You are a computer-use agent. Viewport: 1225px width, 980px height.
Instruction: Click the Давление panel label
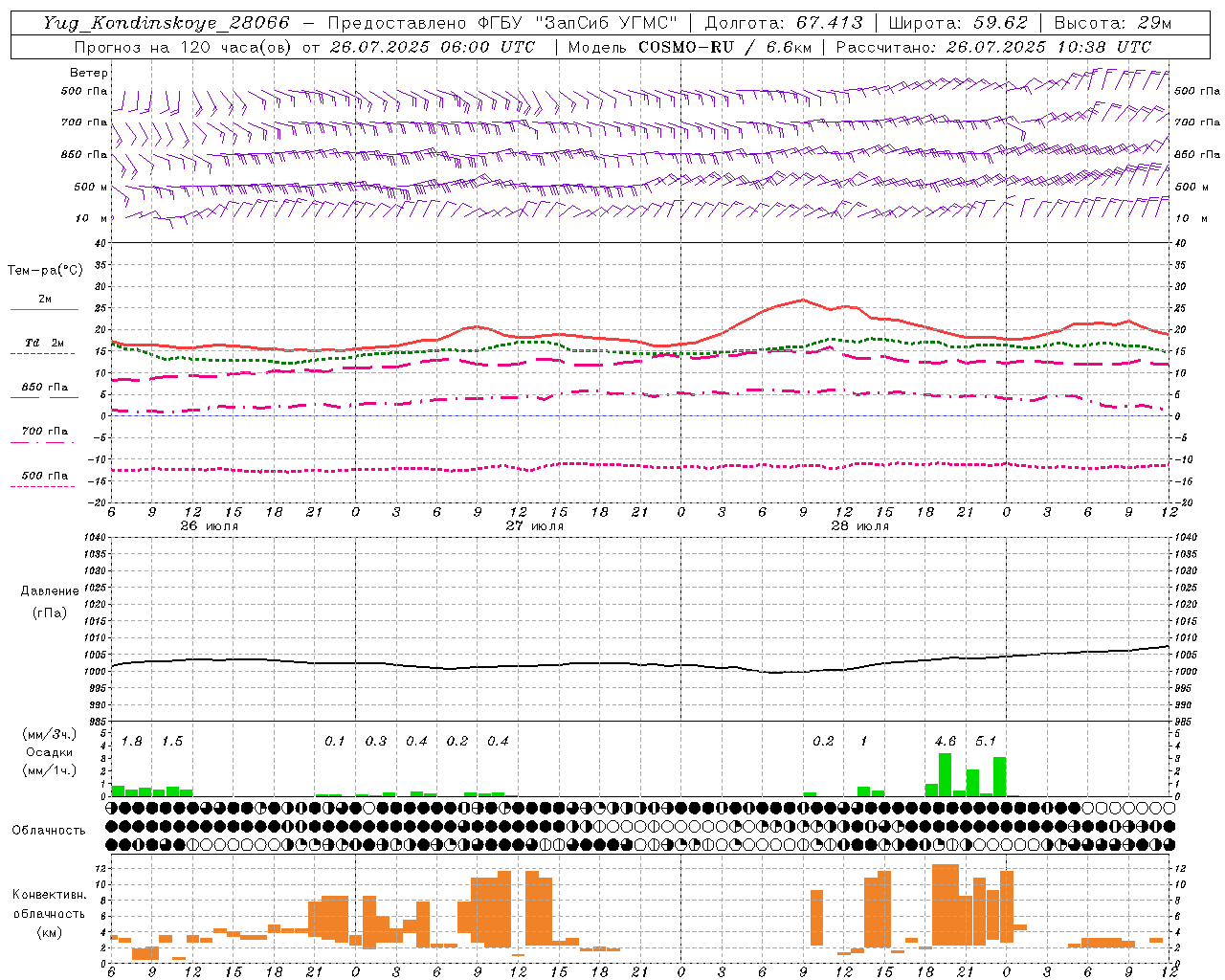click(x=50, y=591)
